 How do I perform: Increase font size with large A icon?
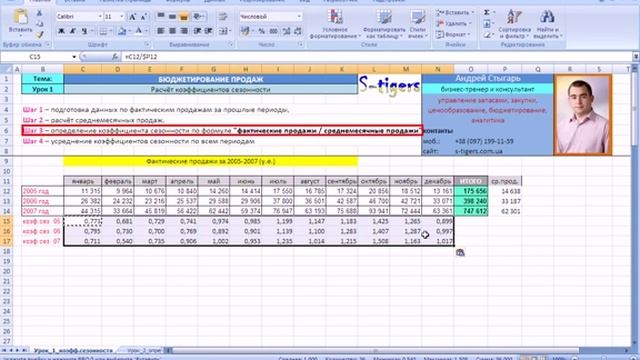pos(132,17)
